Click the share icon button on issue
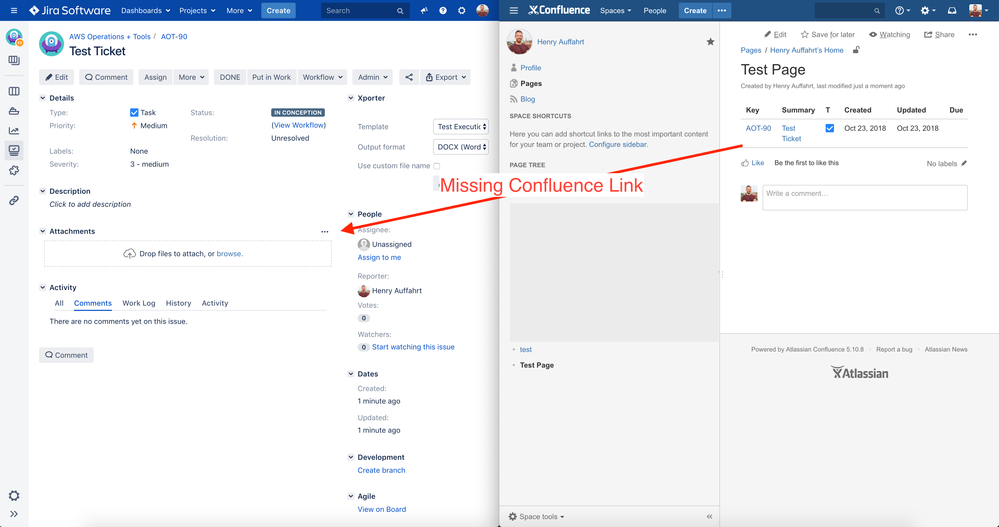 point(409,77)
